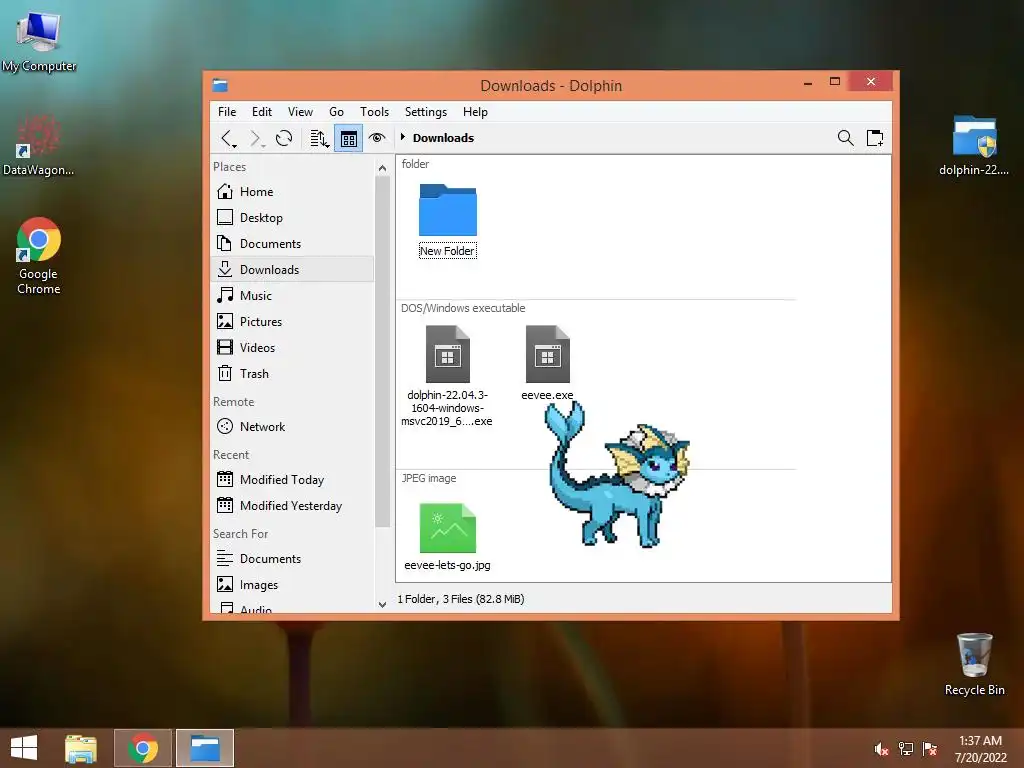Show files Modified Yesterday
The image size is (1024, 768).
[x=292, y=505]
